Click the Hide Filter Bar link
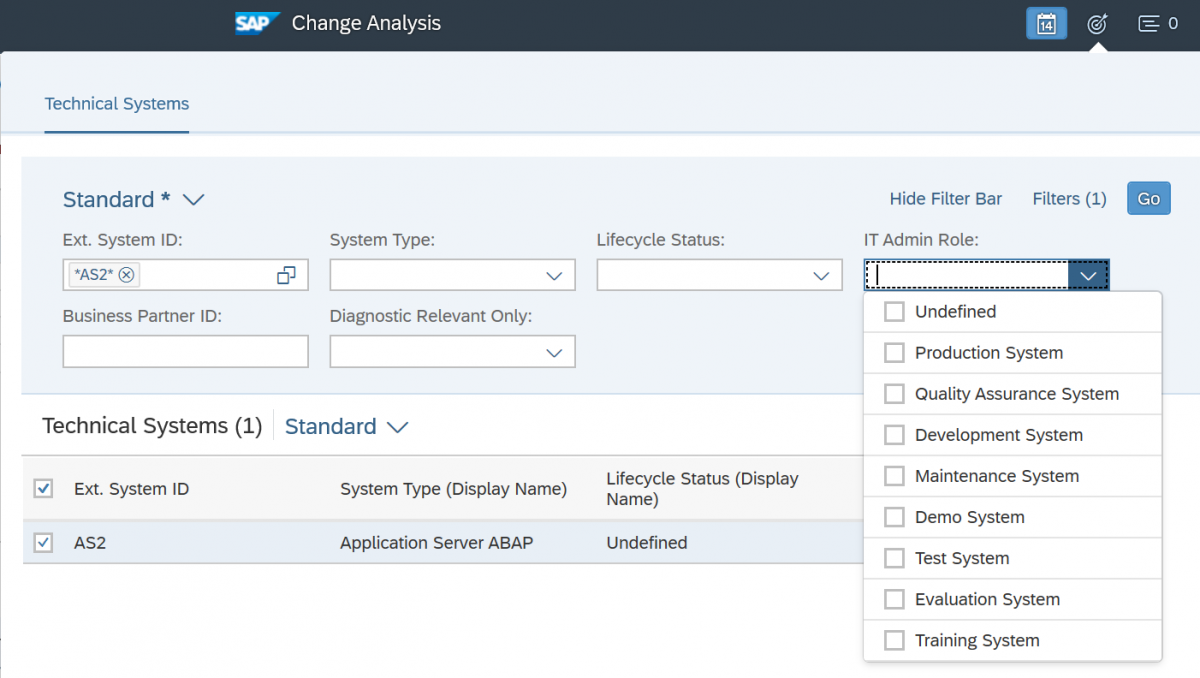Viewport: 1200px width, 678px height. [945, 198]
